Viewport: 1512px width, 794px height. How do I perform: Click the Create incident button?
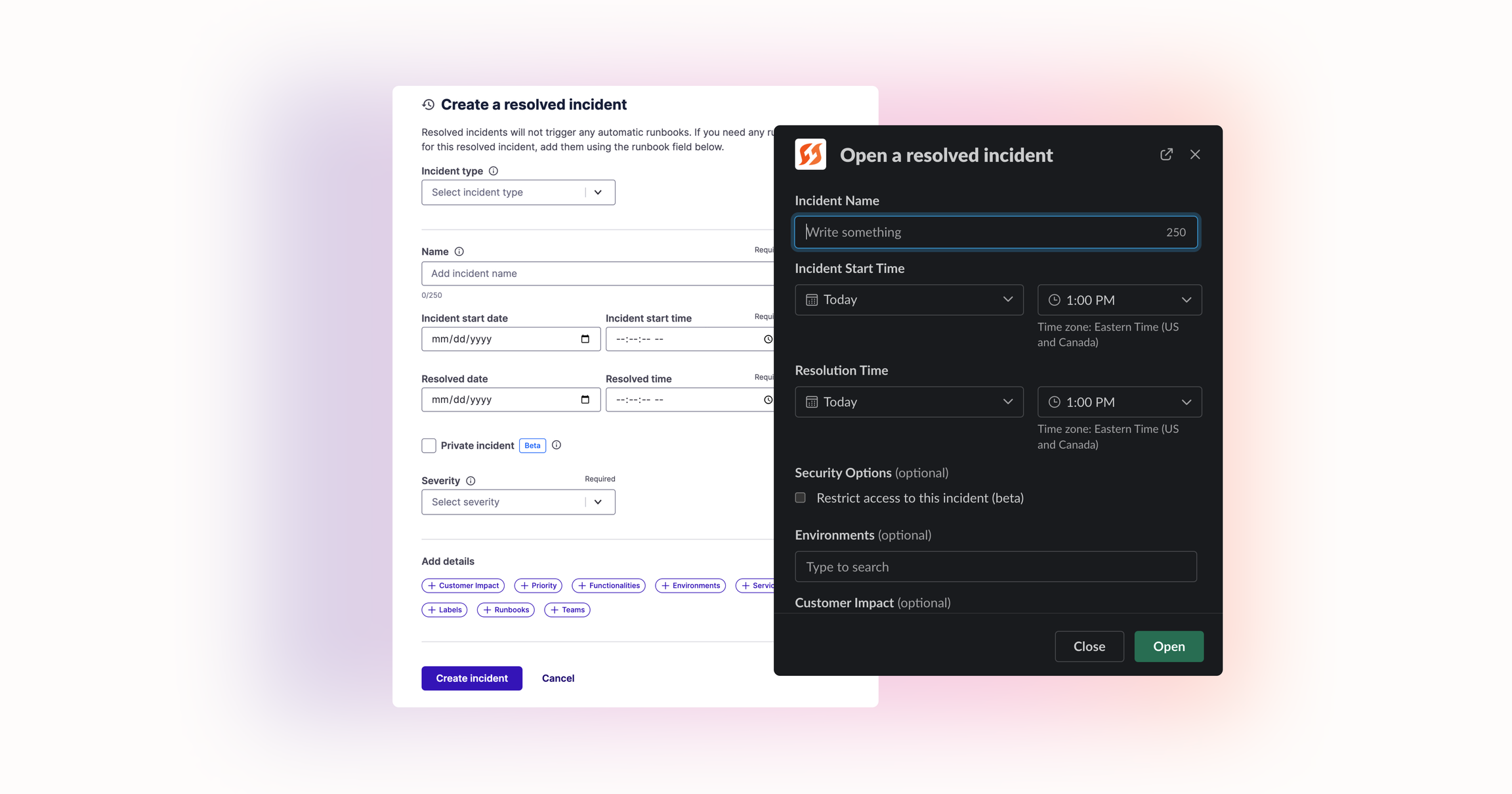tap(472, 678)
